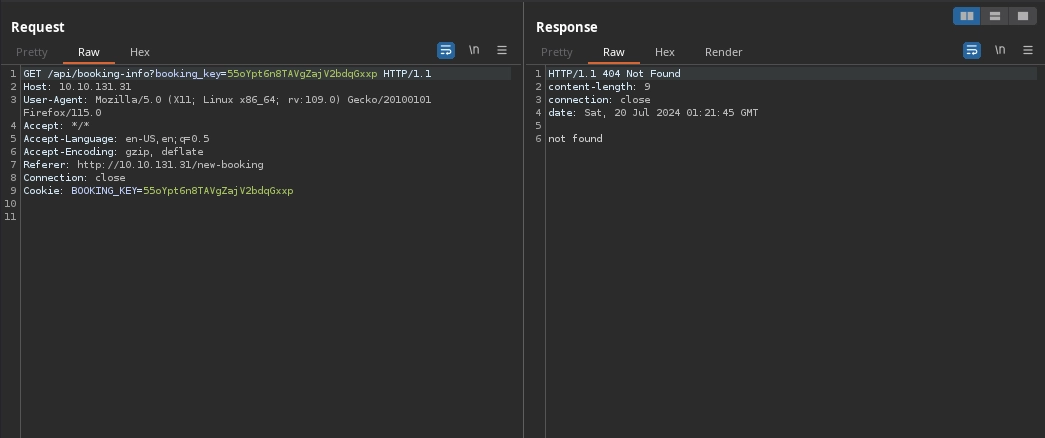1045x438 pixels.
Task: Switch to side-by-side split layout
Action: point(966,16)
